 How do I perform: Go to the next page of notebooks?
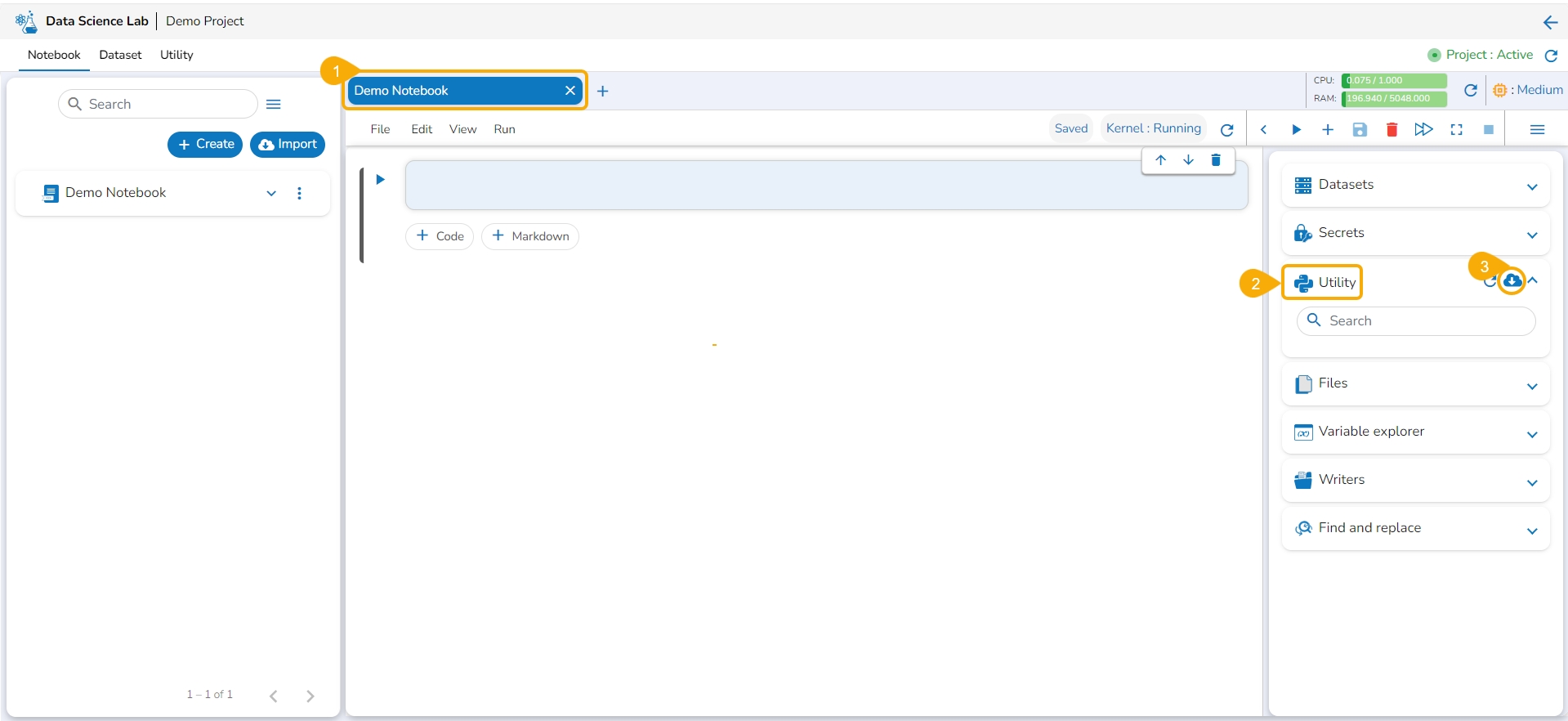[x=310, y=696]
